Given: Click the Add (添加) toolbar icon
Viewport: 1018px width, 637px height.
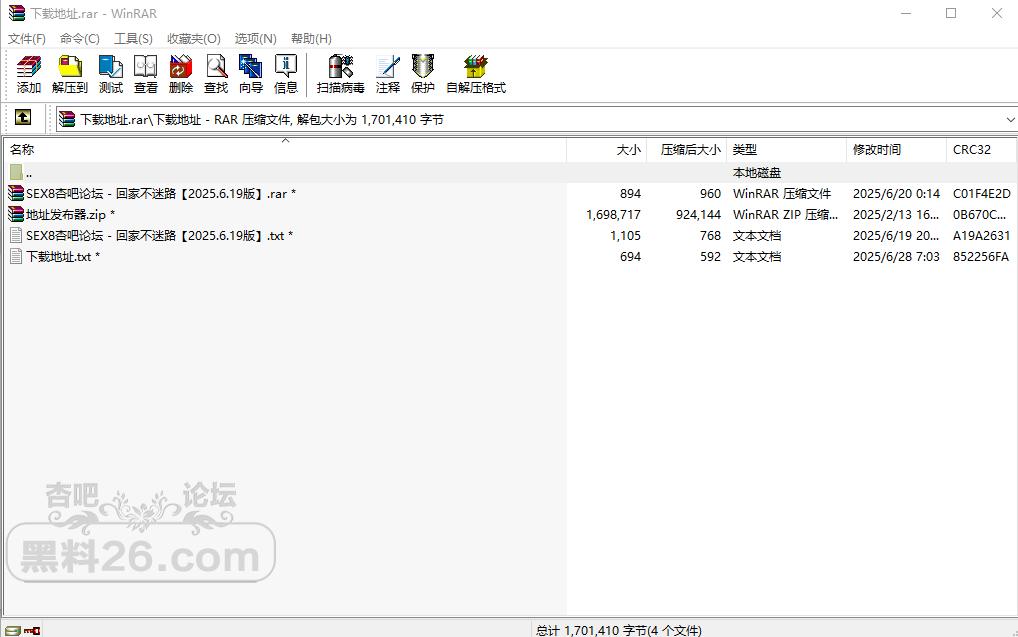Looking at the screenshot, I should [29, 74].
